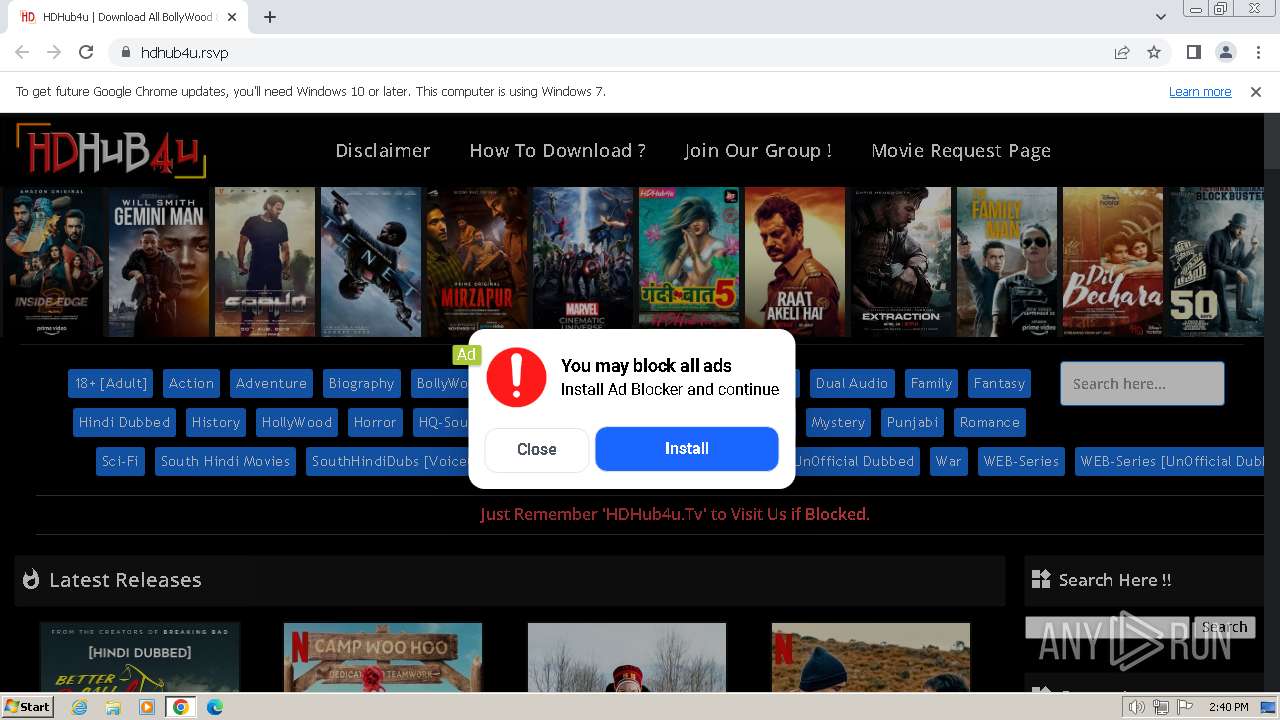
Task: Toggle the Chrome side panel icon
Action: (x=1193, y=52)
